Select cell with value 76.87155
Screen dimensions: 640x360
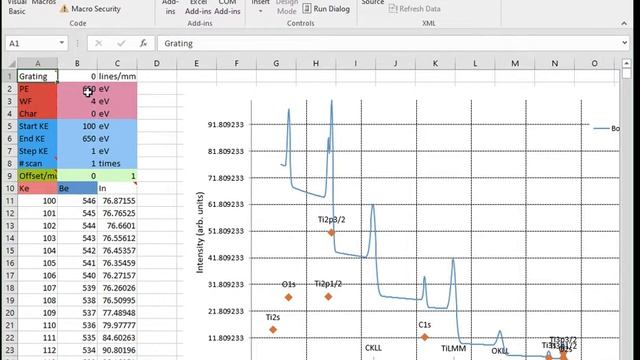pos(117,201)
